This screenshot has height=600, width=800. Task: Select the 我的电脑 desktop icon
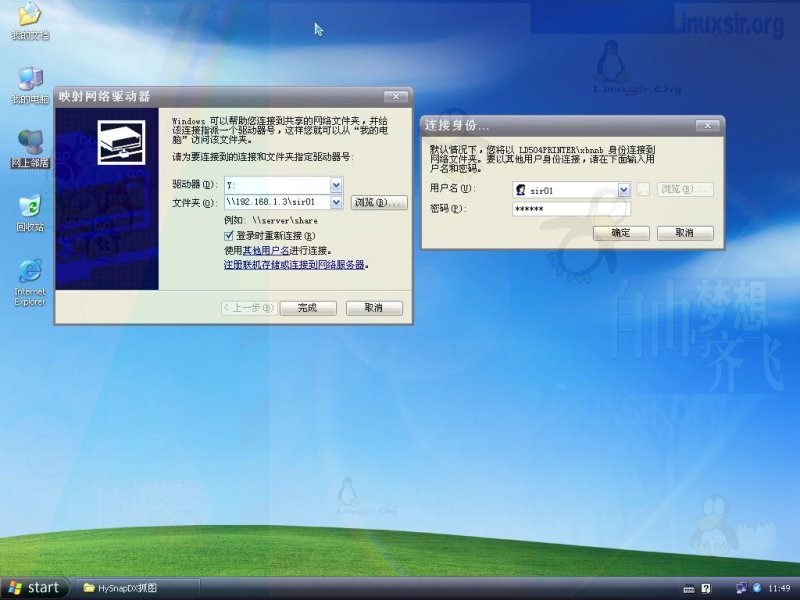(x=30, y=85)
